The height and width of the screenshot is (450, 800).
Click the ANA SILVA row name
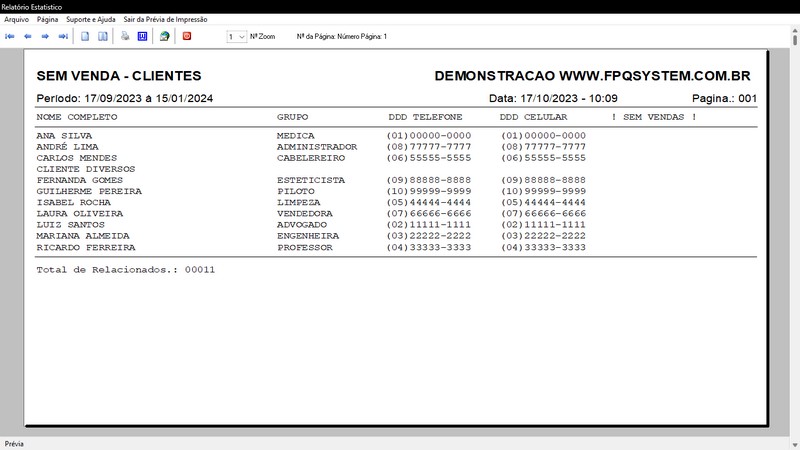tap(64, 136)
